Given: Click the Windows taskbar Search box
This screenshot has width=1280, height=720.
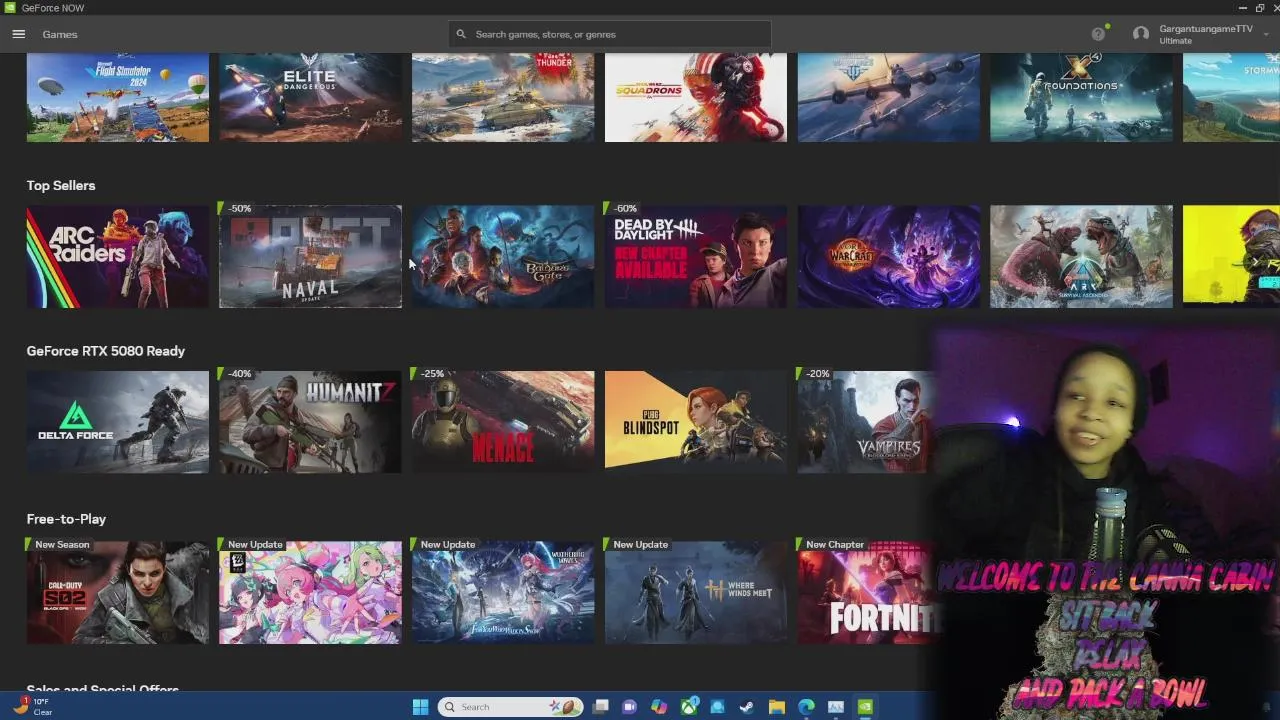Looking at the screenshot, I should 511,707.
